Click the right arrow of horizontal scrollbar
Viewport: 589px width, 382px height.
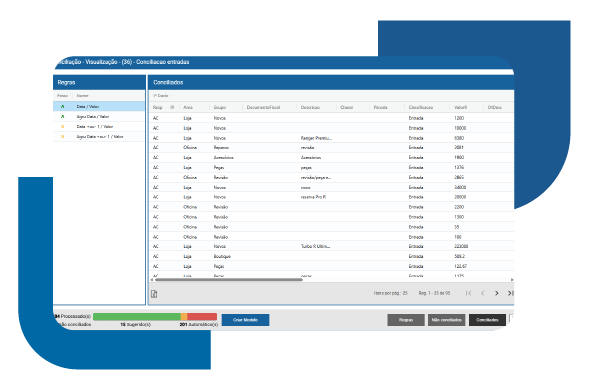(512, 280)
